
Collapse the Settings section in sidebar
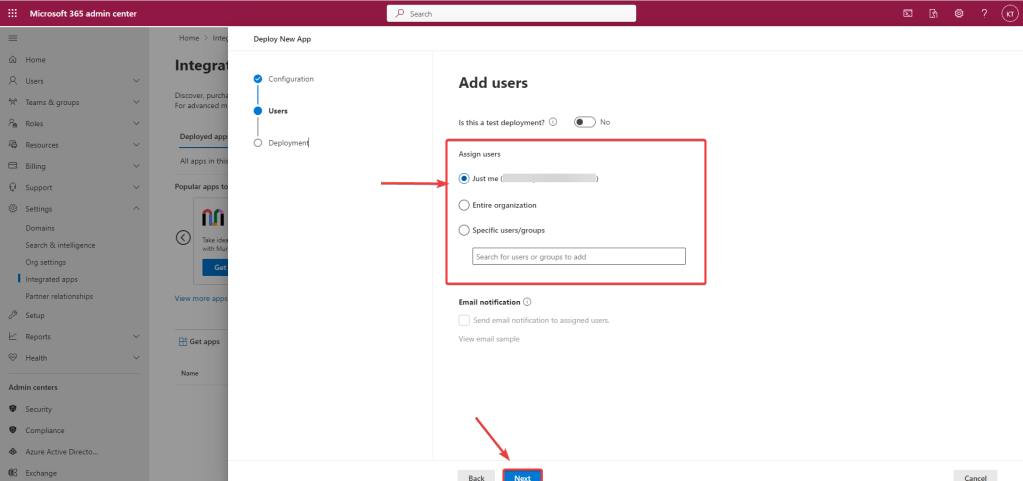pyautogui.click(x=136, y=209)
